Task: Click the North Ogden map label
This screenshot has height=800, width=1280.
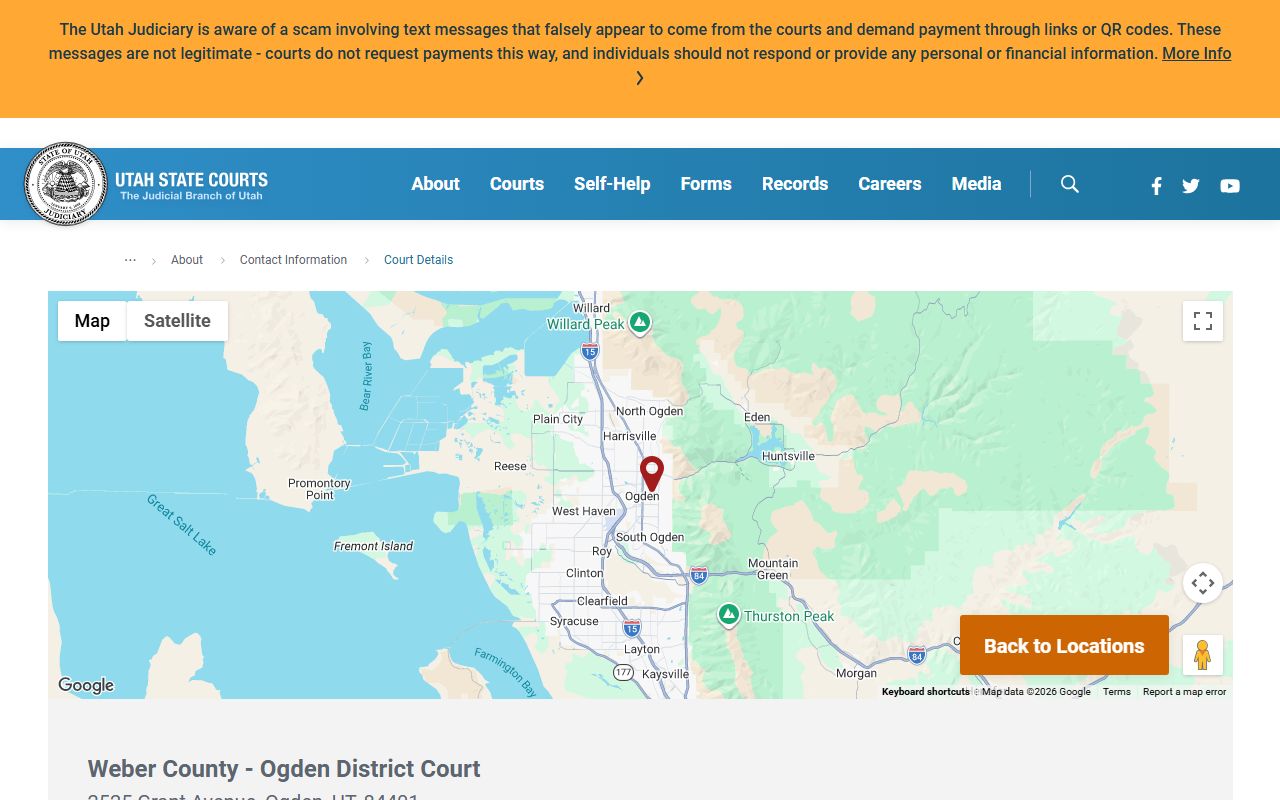Action: (649, 411)
